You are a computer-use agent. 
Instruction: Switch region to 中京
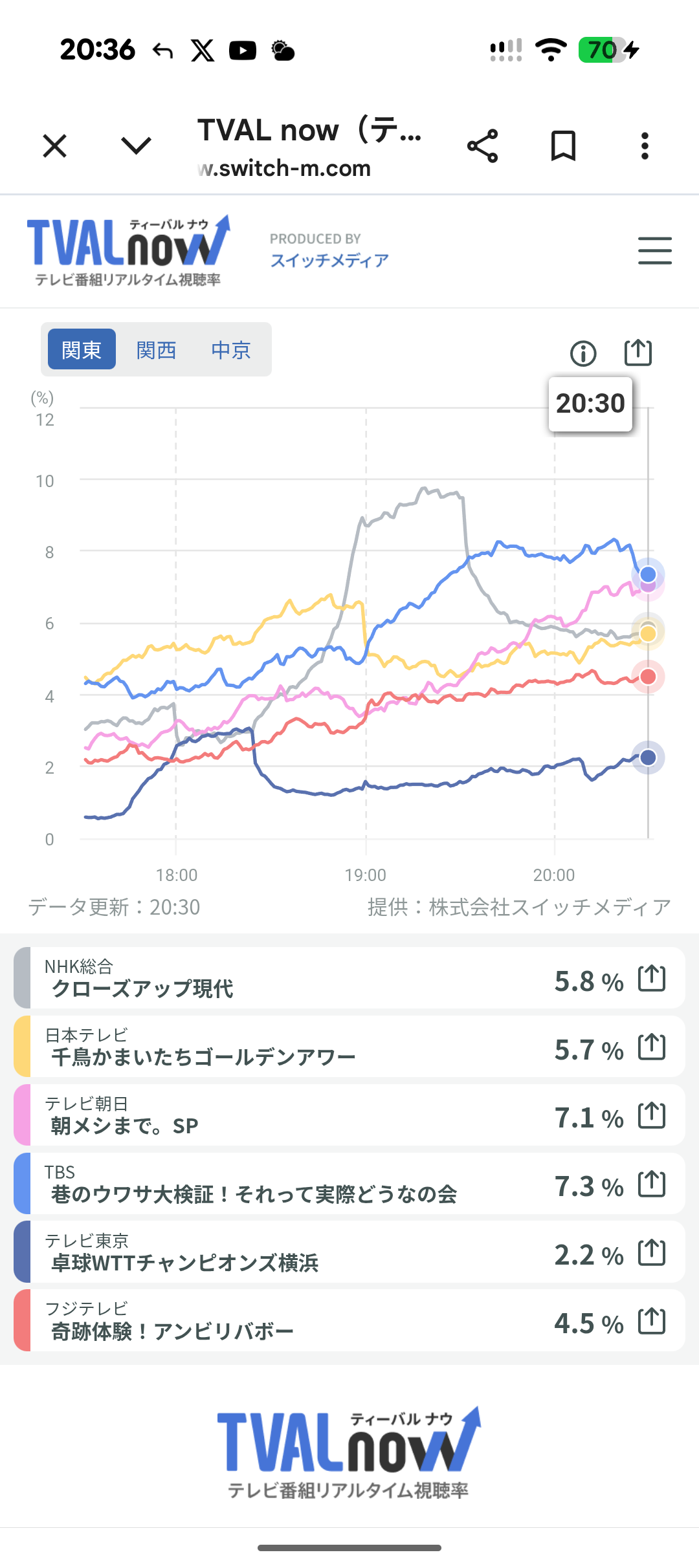pos(230,349)
